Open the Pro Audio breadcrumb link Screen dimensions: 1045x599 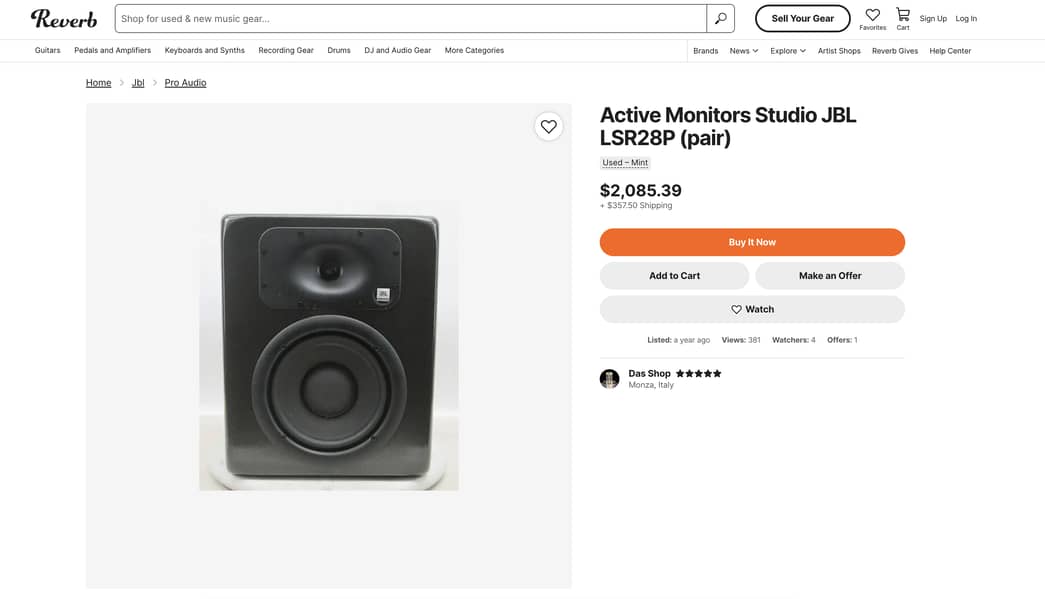(184, 82)
